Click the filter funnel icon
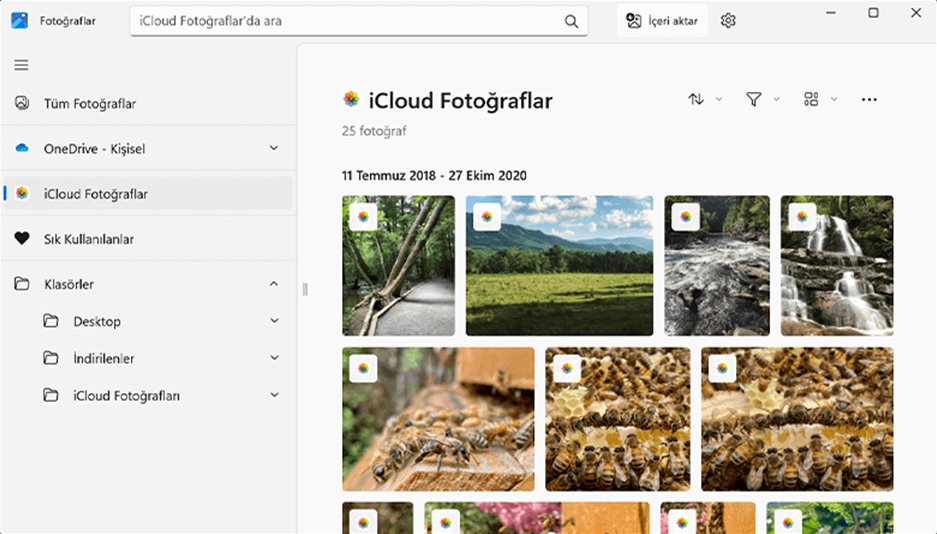The image size is (937, 534). click(x=754, y=99)
